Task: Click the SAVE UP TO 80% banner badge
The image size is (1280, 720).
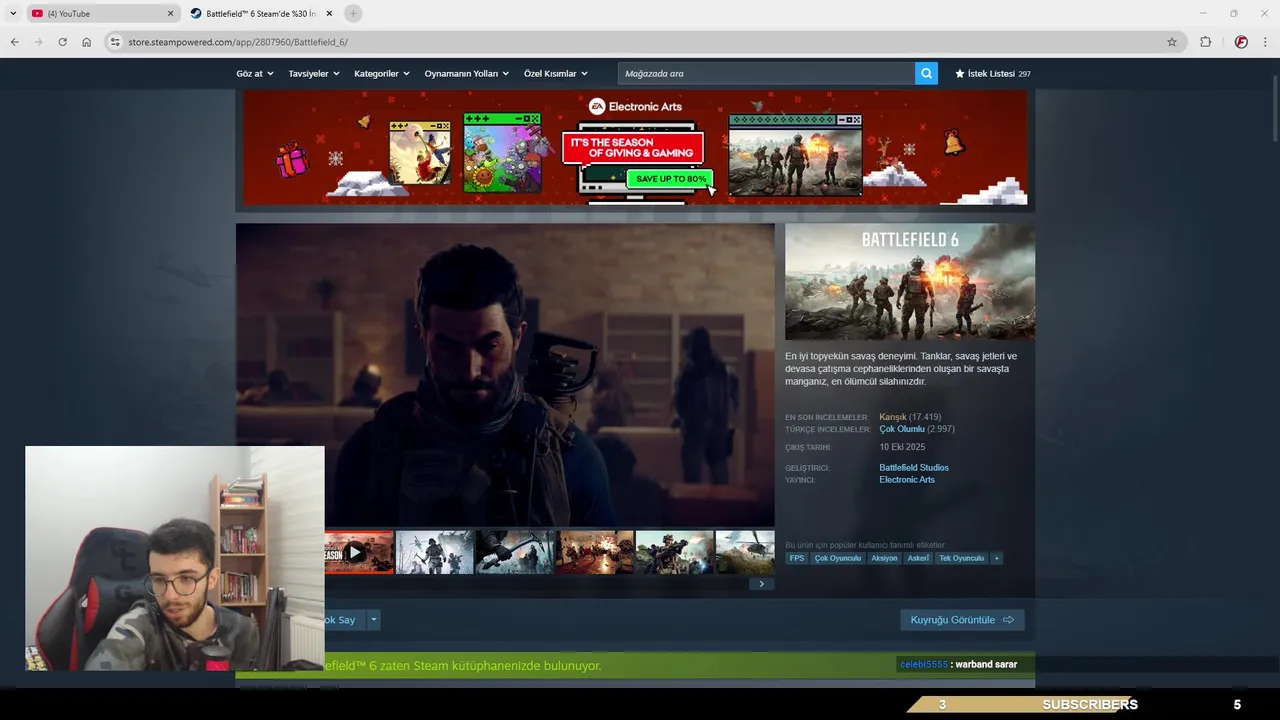Action: [x=670, y=179]
